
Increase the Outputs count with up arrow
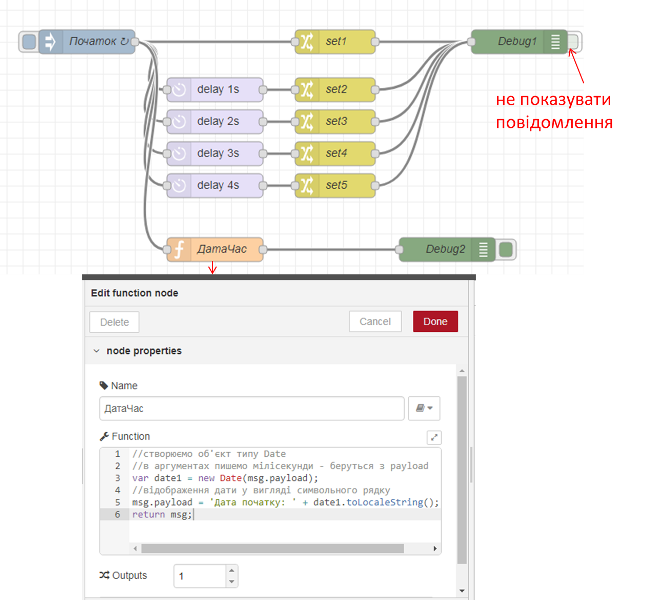(x=232, y=571)
